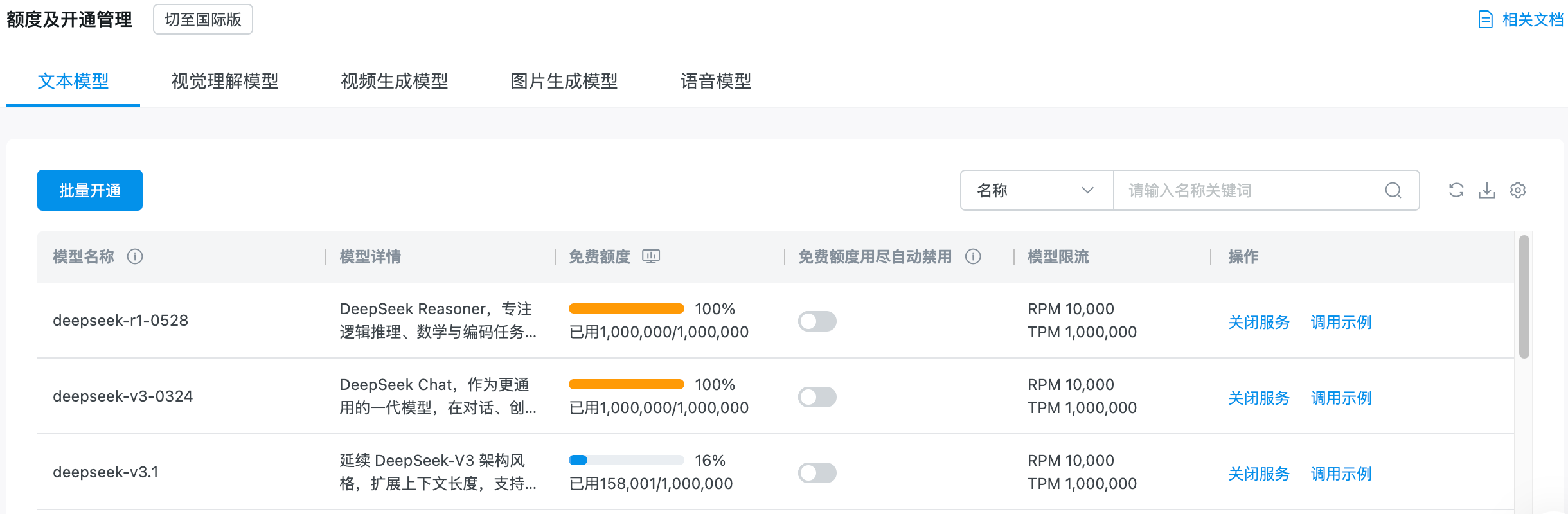Switch to the 视觉理解模型 tab
Image resolution: width=1568 pixels, height=514 pixels.
click(x=224, y=82)
